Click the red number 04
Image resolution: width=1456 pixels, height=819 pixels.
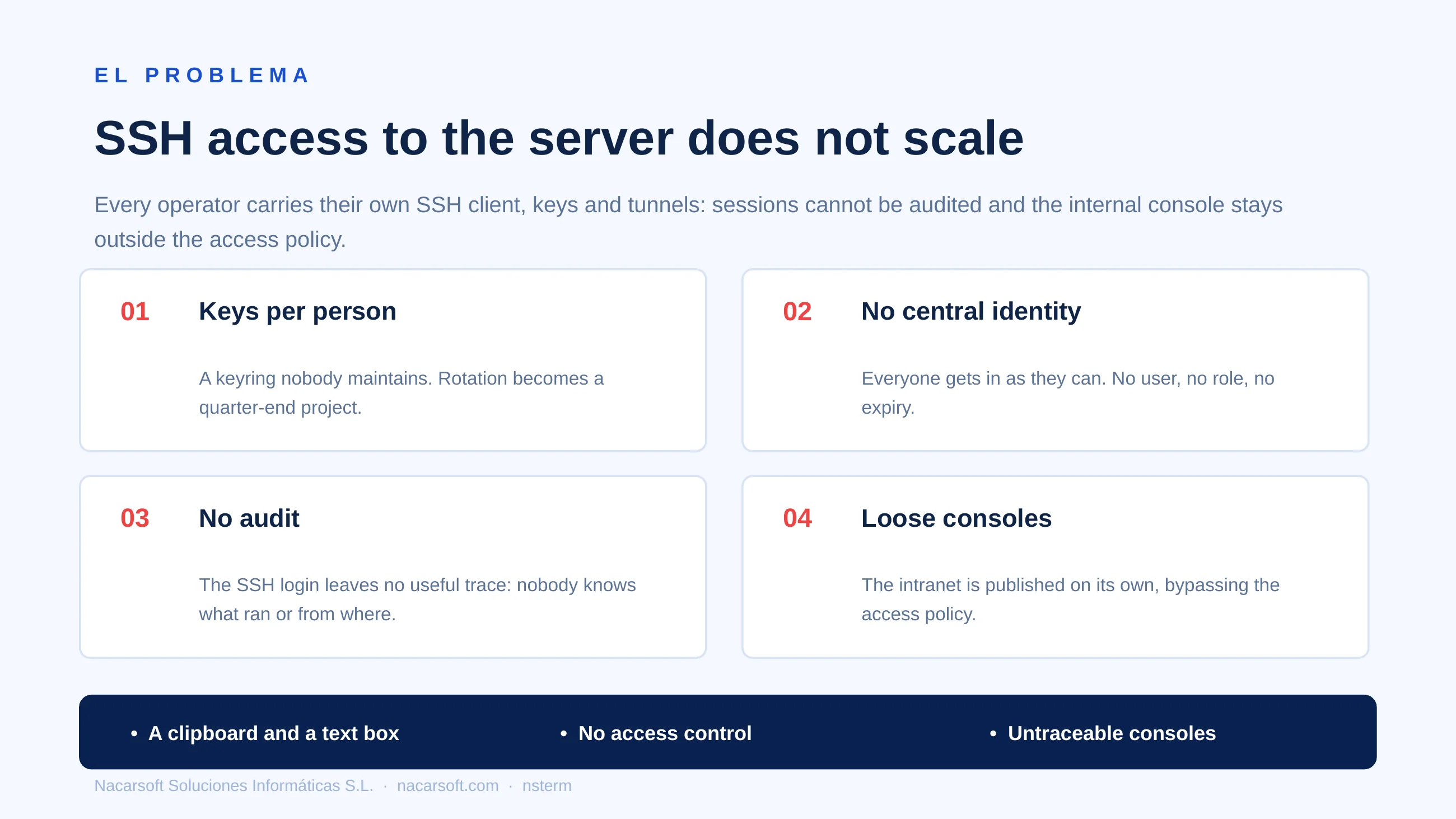797,518
